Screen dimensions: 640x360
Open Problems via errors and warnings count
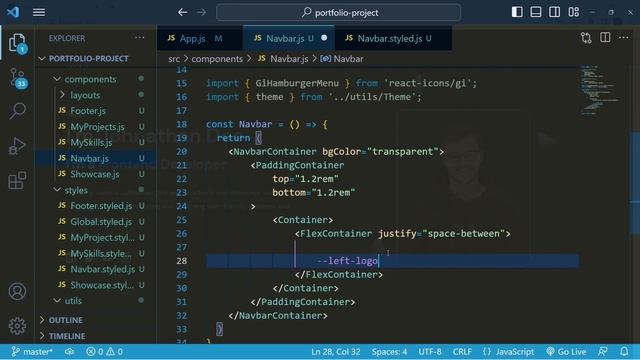(x=104, y=351)
